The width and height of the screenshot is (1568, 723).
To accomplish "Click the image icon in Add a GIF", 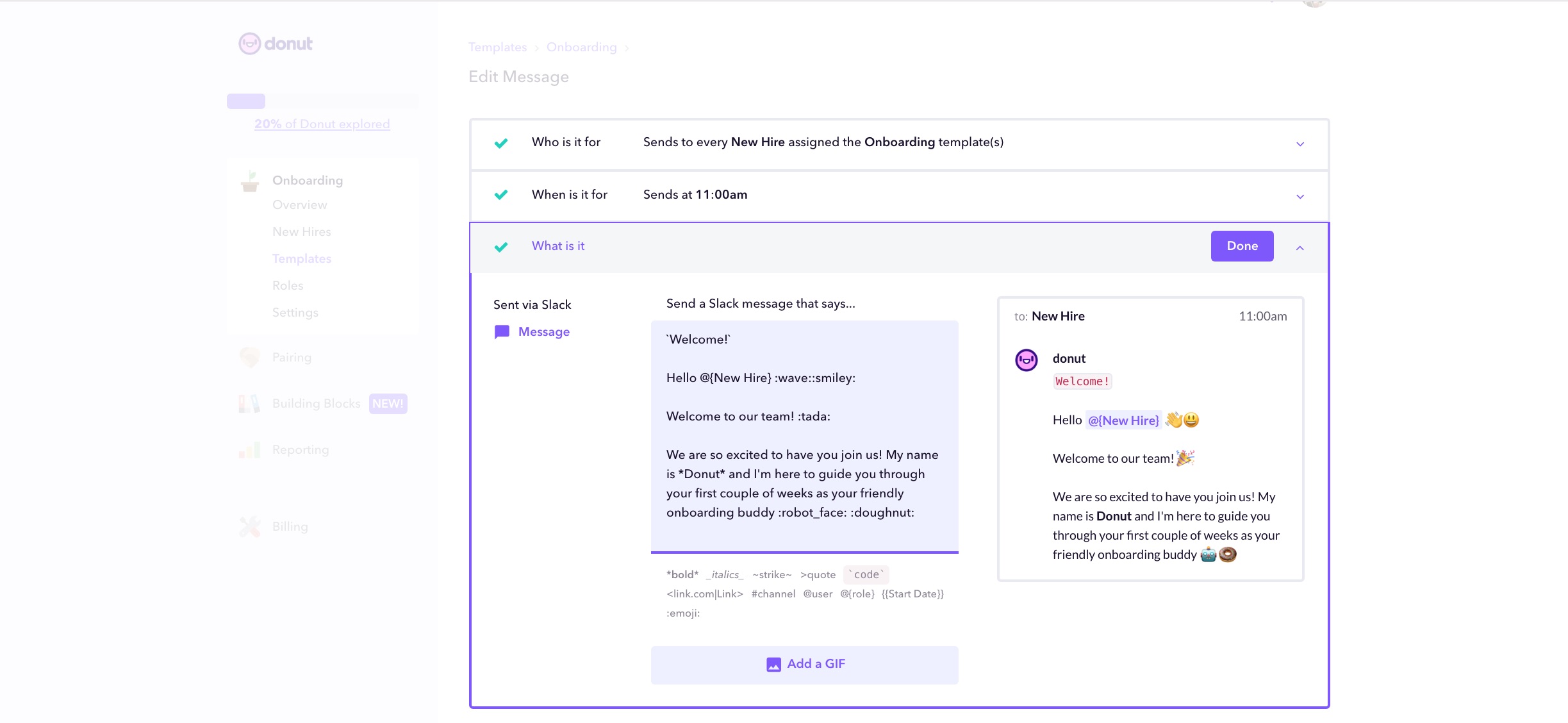I will pyautogui.click(x=773, y=665).
